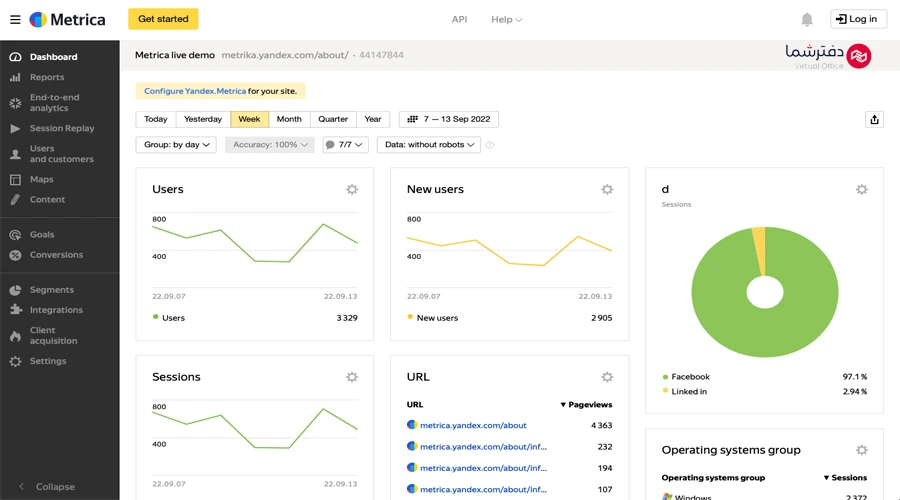
Task: Open Users widget settings gear
Action: point(352,189)
